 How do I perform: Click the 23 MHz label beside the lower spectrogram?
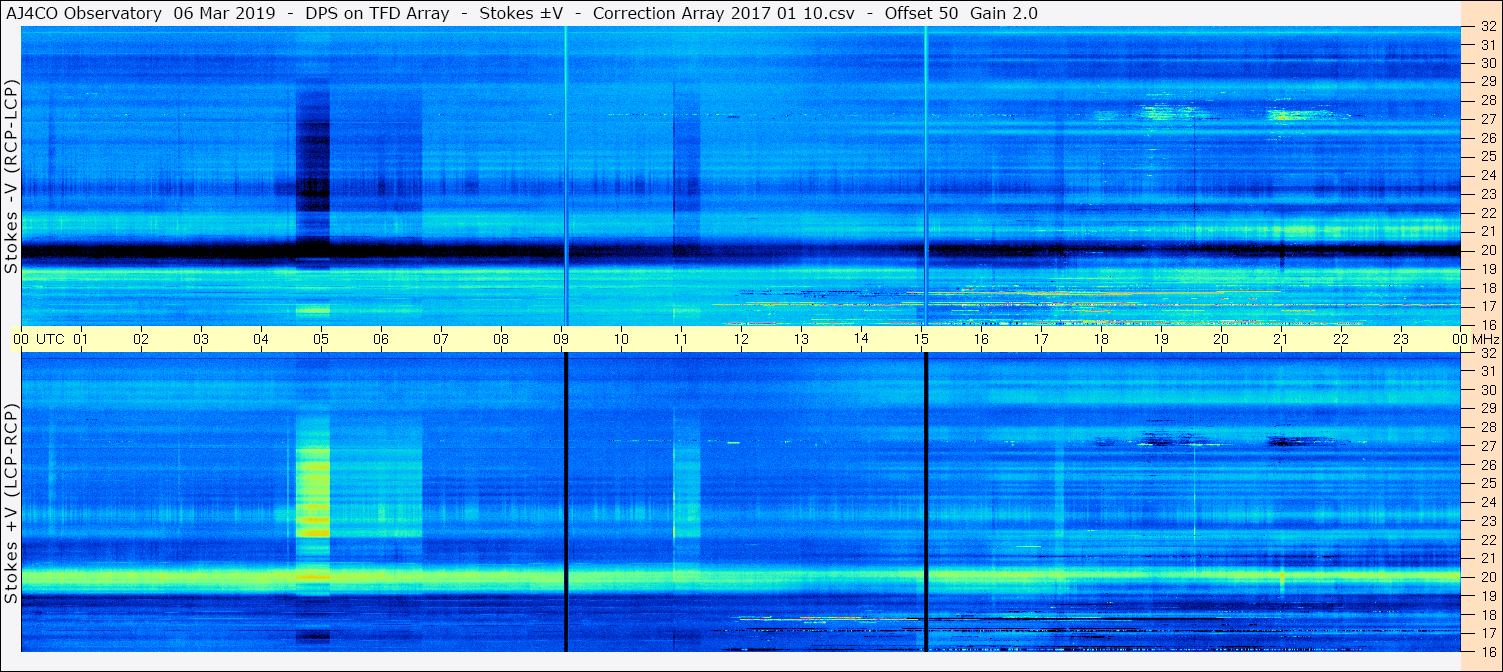(x=1488, y=521)
